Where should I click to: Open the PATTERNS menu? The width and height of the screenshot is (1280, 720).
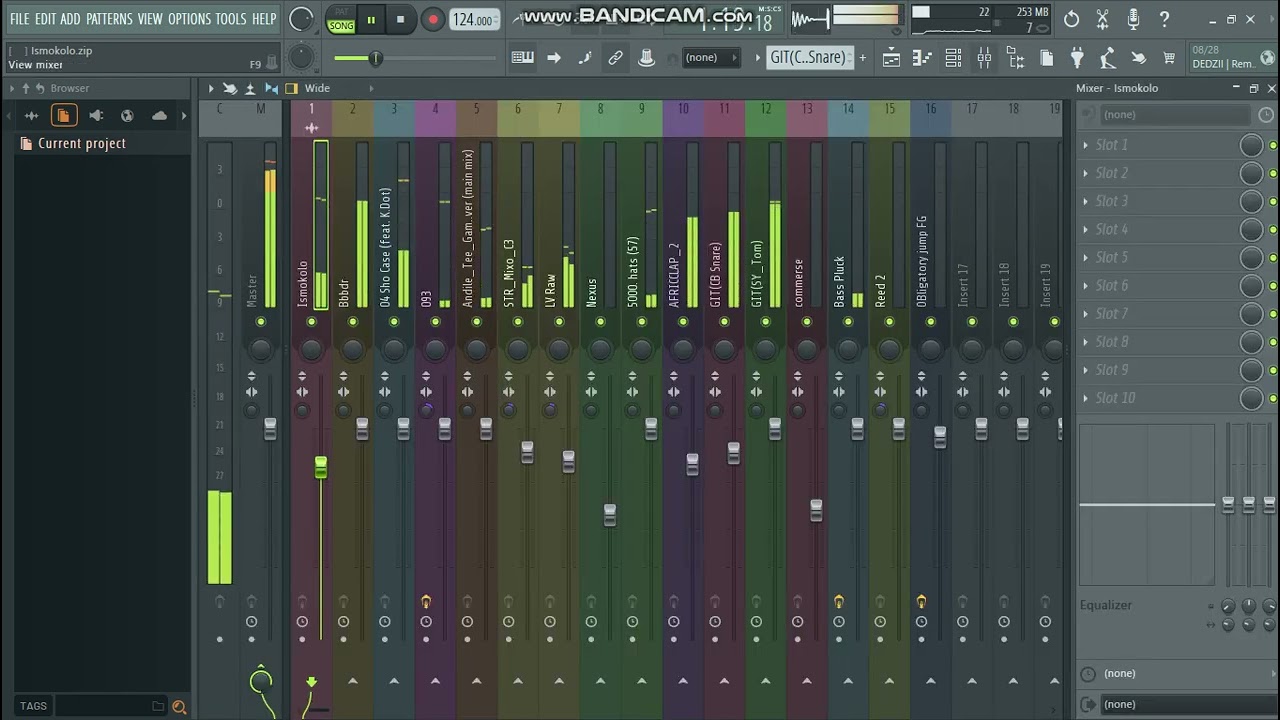(x=109, y=19)
